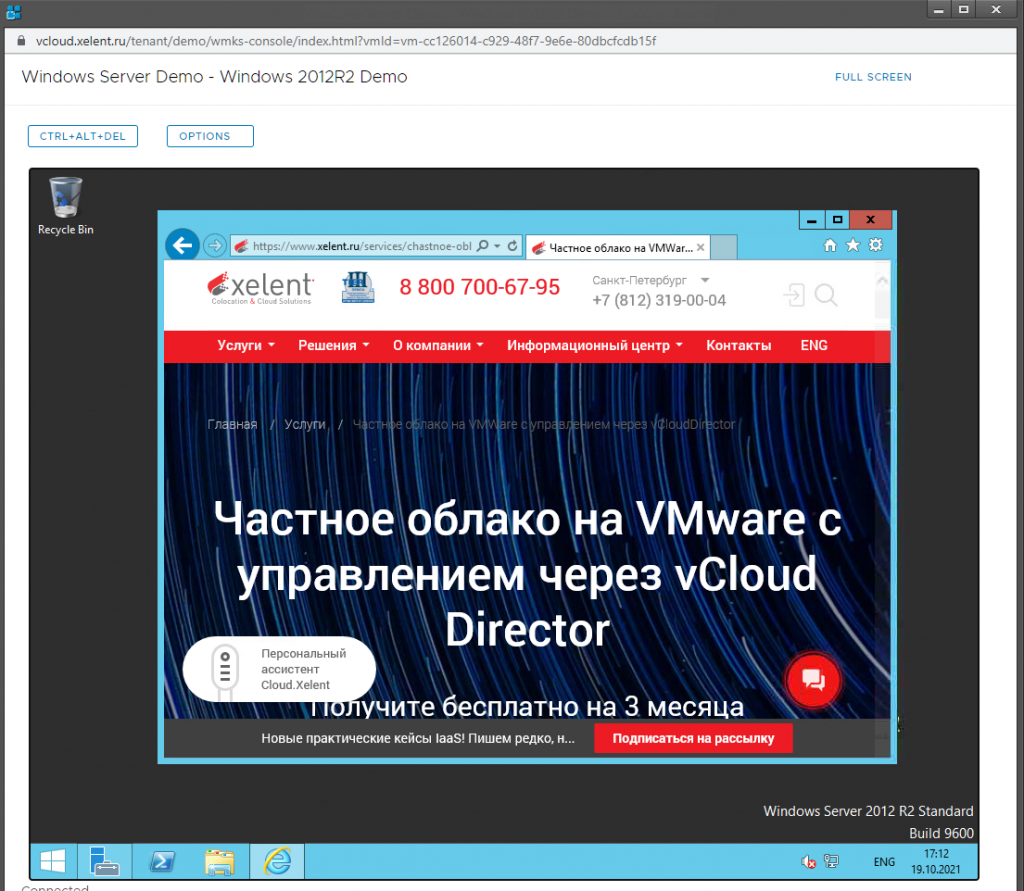Maximize the Internet Explorer window
The width and height of the screenshot is (1024, 891).
point(837,220)
